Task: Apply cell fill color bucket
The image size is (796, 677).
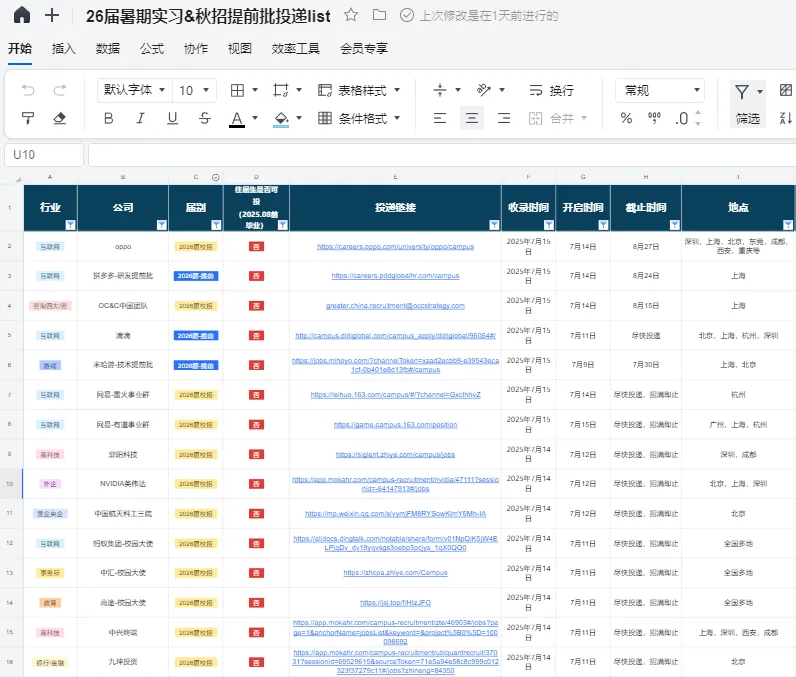Action: [x=281, y=119]
